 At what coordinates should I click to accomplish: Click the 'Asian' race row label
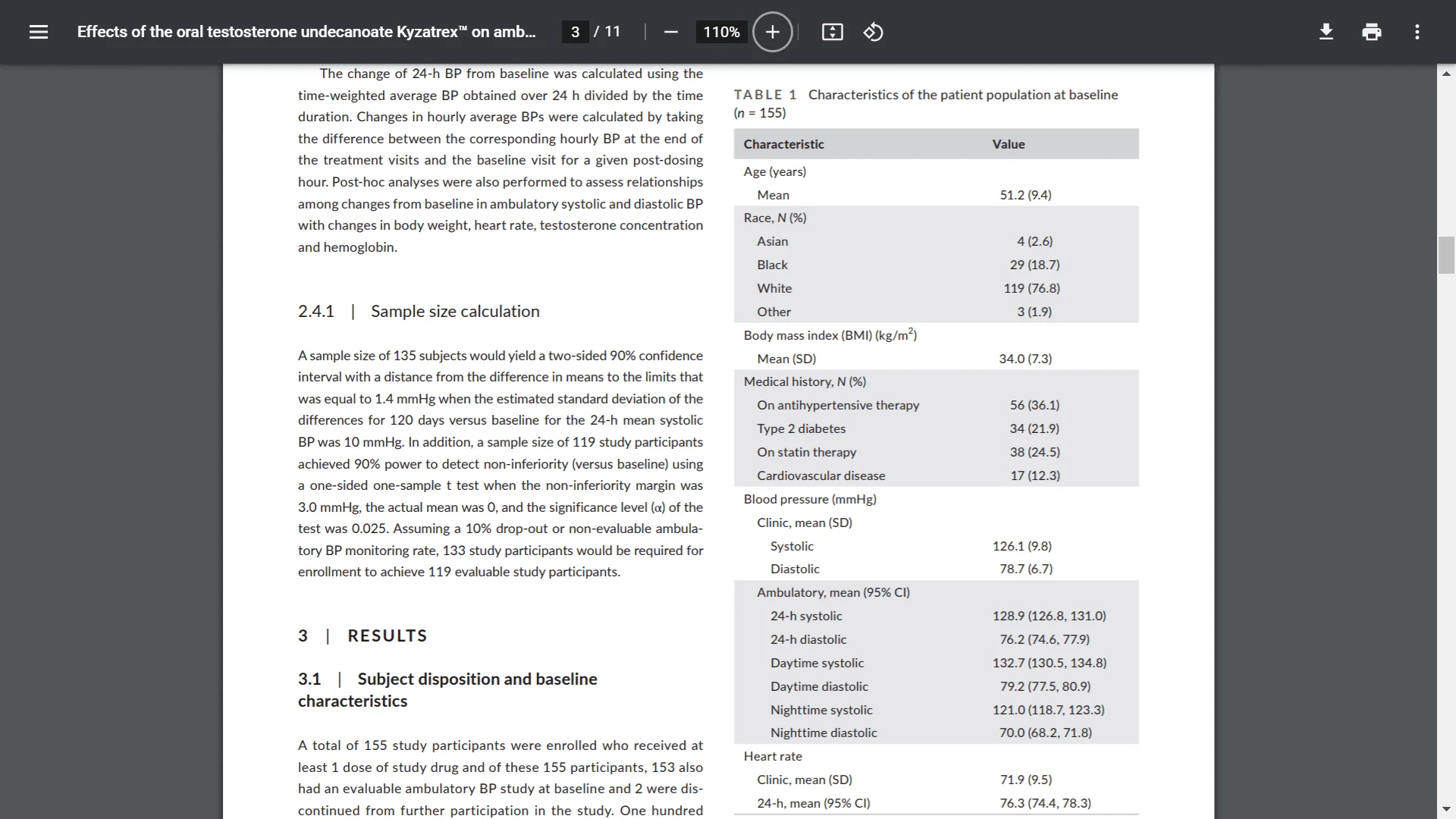coord(772,241)
